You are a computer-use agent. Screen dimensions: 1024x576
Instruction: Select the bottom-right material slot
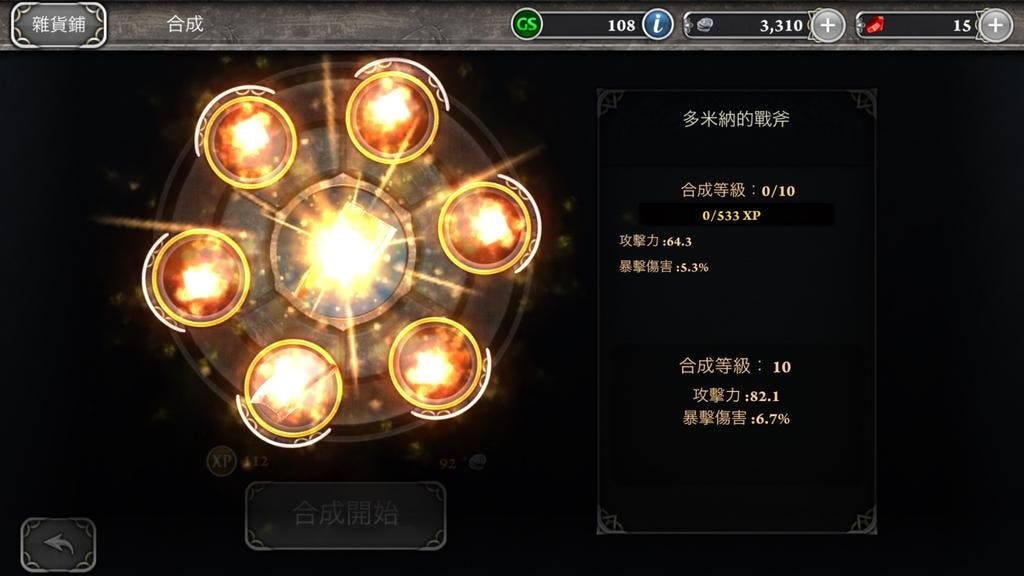[435, 363]
